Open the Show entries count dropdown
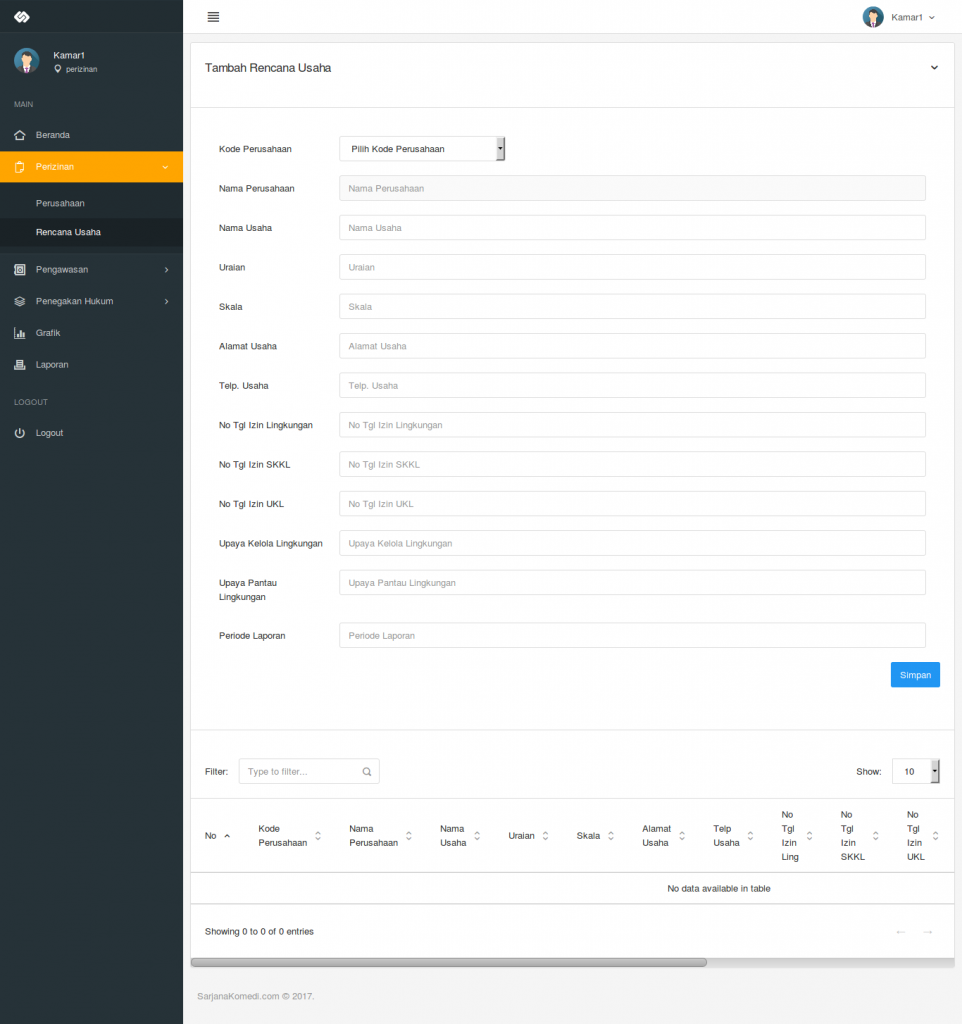The image size is (962, 1024). pos(913,771)
